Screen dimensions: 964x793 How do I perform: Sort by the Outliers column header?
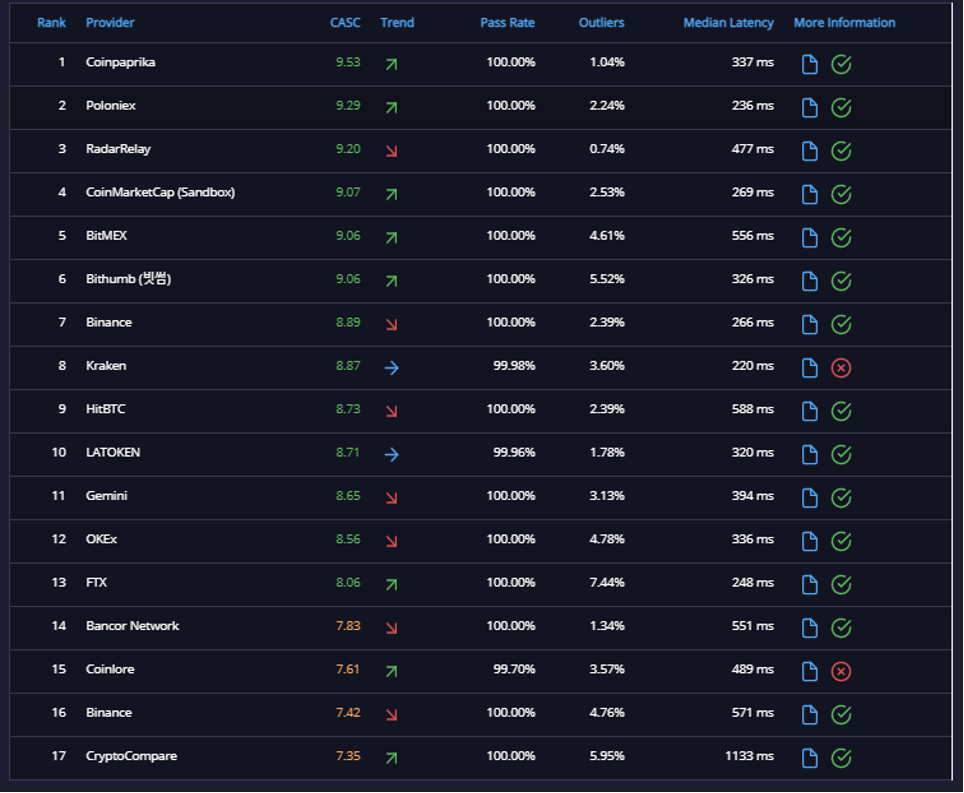pyautogui.click(x=601, y=23)
